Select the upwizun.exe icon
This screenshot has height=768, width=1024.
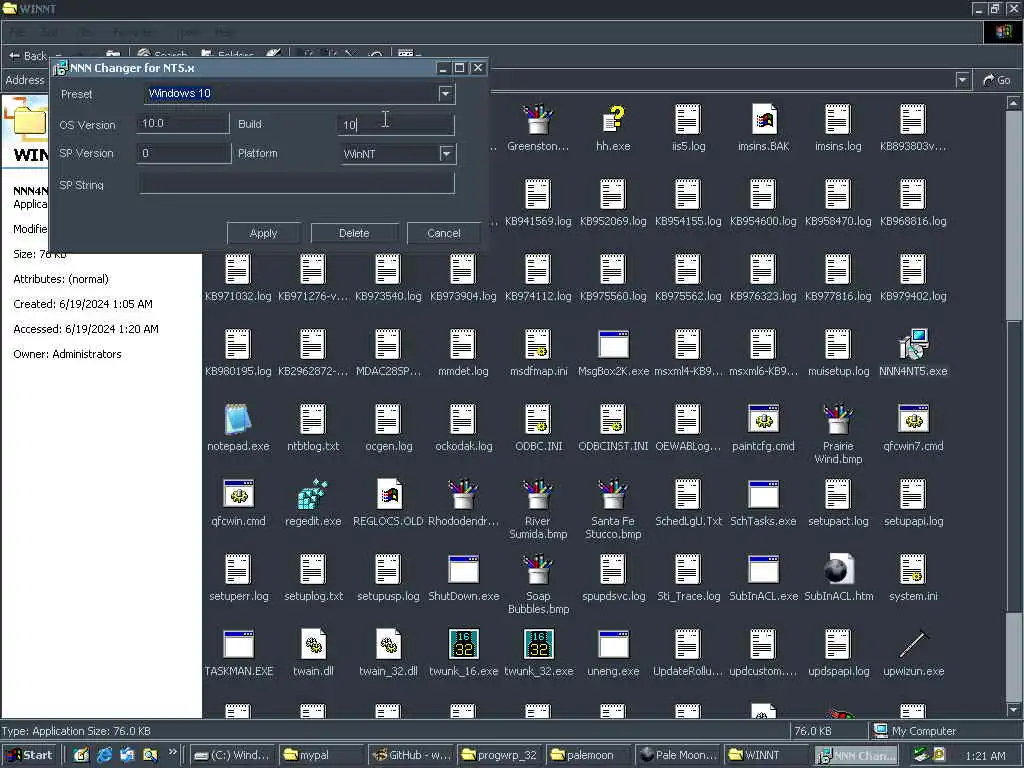(913, 644)
